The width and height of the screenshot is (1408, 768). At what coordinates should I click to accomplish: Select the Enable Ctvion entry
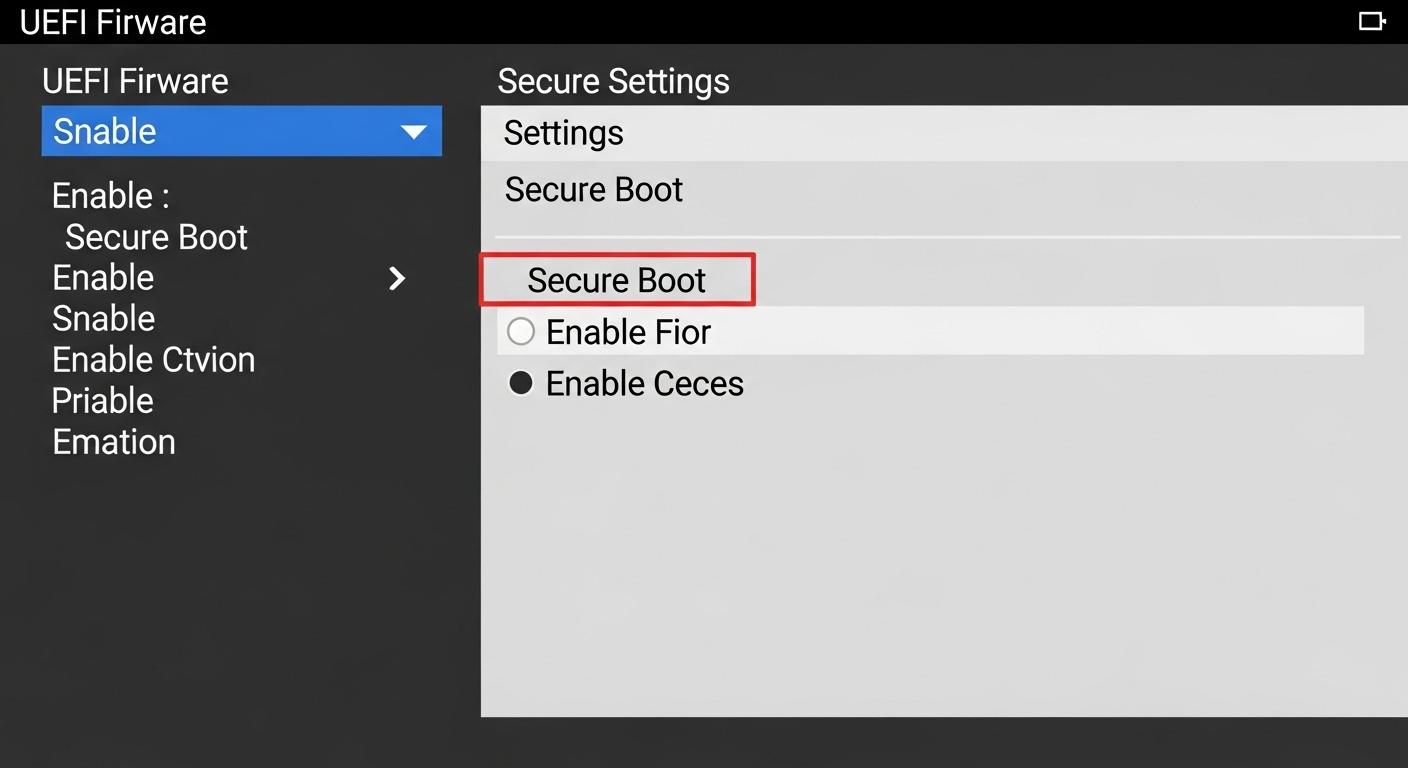point(153,359)
